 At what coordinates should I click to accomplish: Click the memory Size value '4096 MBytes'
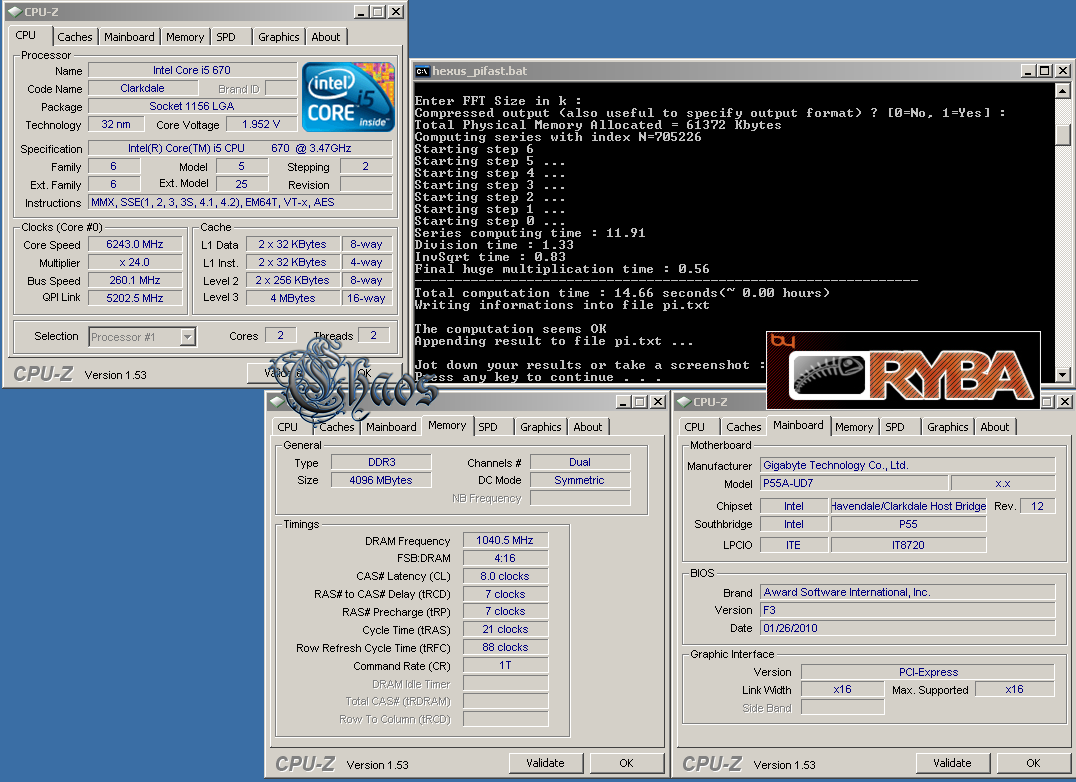tap(382, 480)
